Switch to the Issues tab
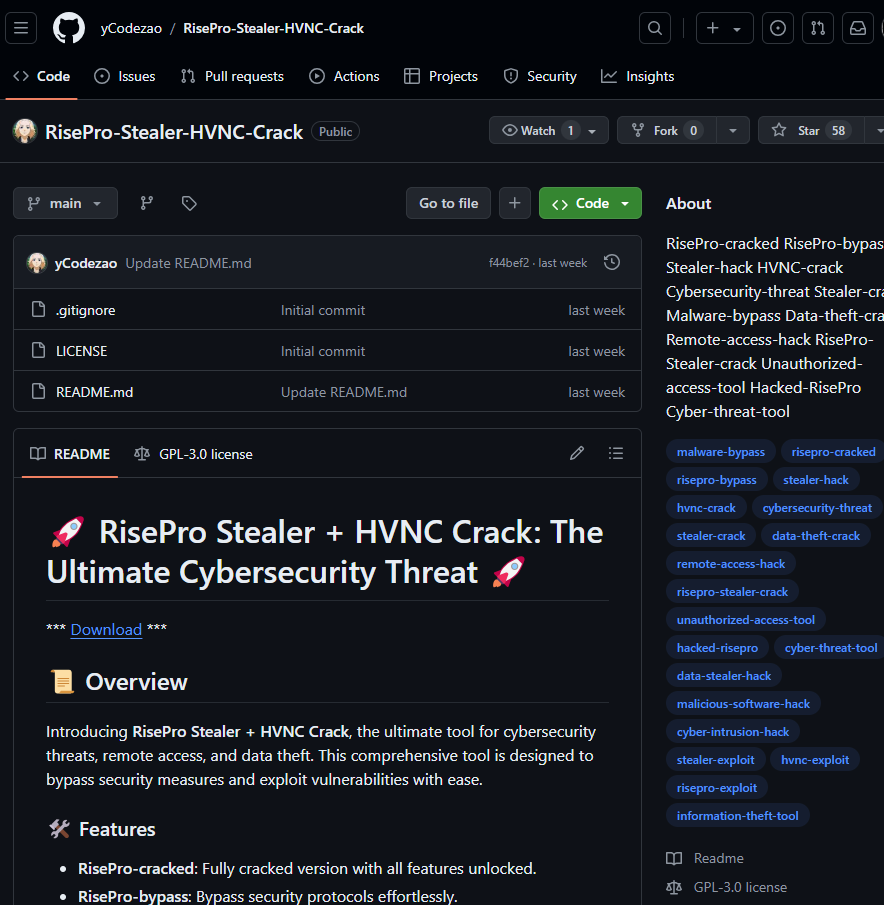Image resolution: width=884 pixels, height=905 pixels. coord(125,76)
